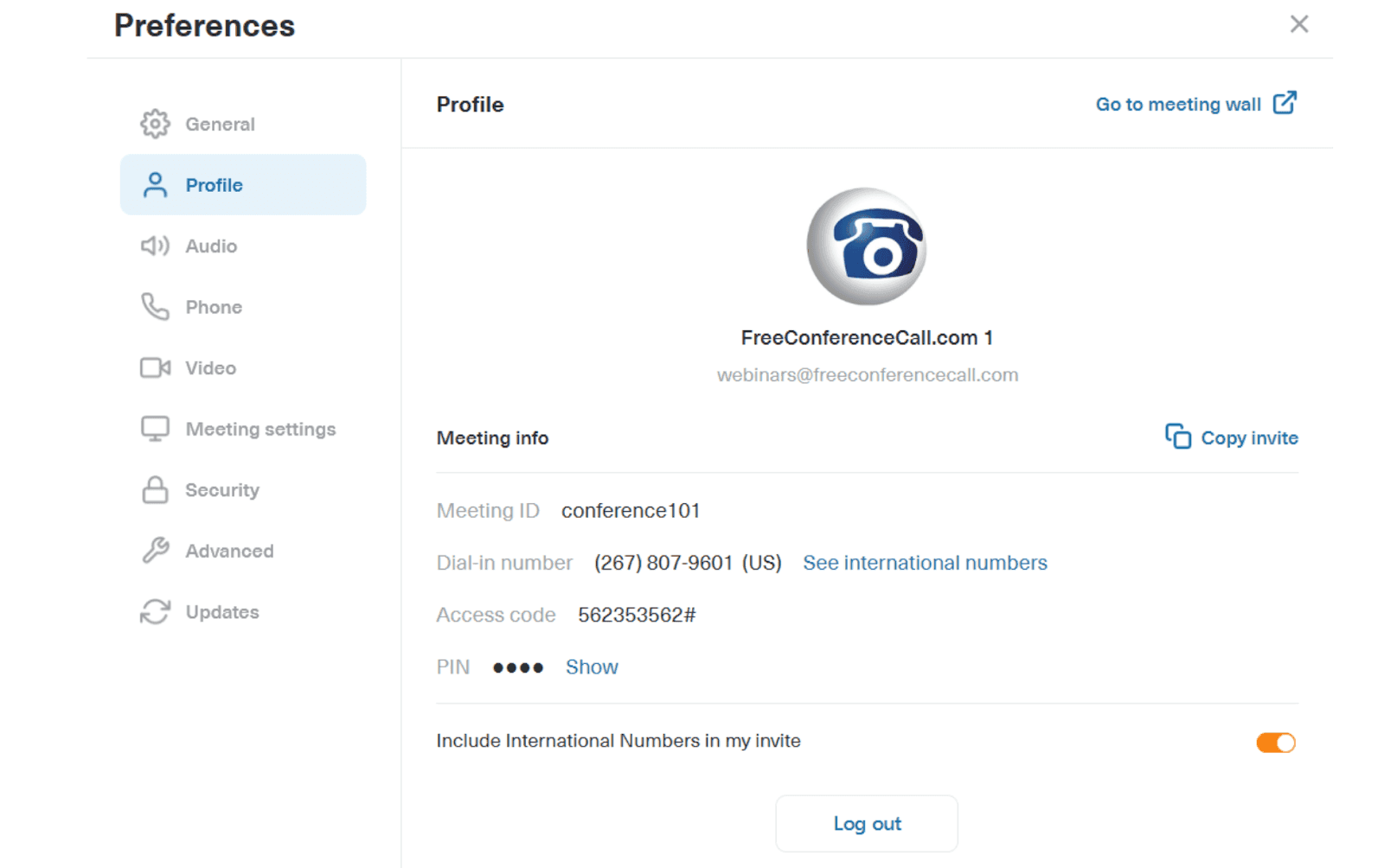Viewport: 1384px width, 868px height.
Task: Click the masked PIN dots
Action: coord(517,667)
